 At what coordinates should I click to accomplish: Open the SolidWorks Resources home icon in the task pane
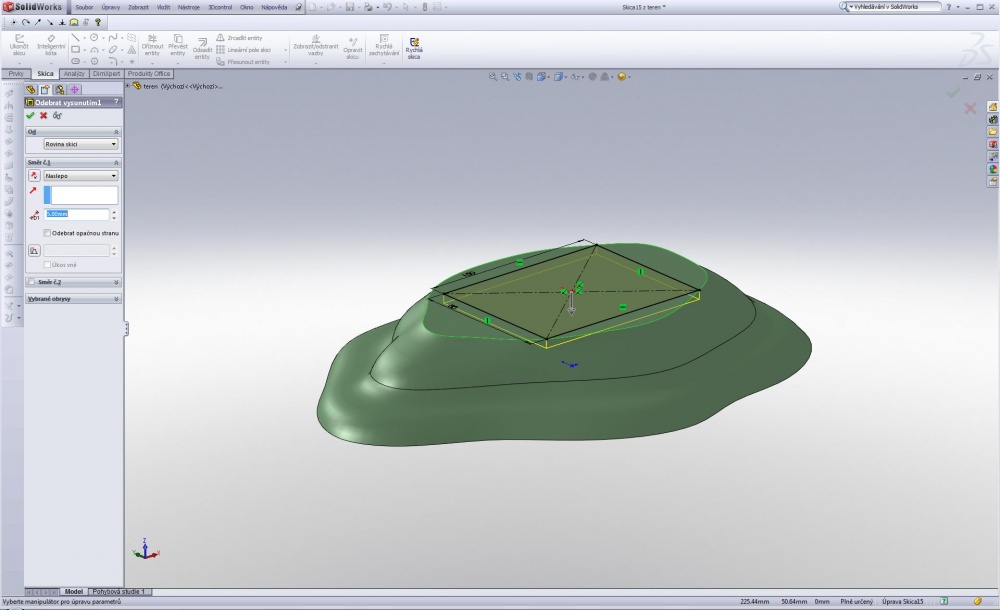click(992, 107)
